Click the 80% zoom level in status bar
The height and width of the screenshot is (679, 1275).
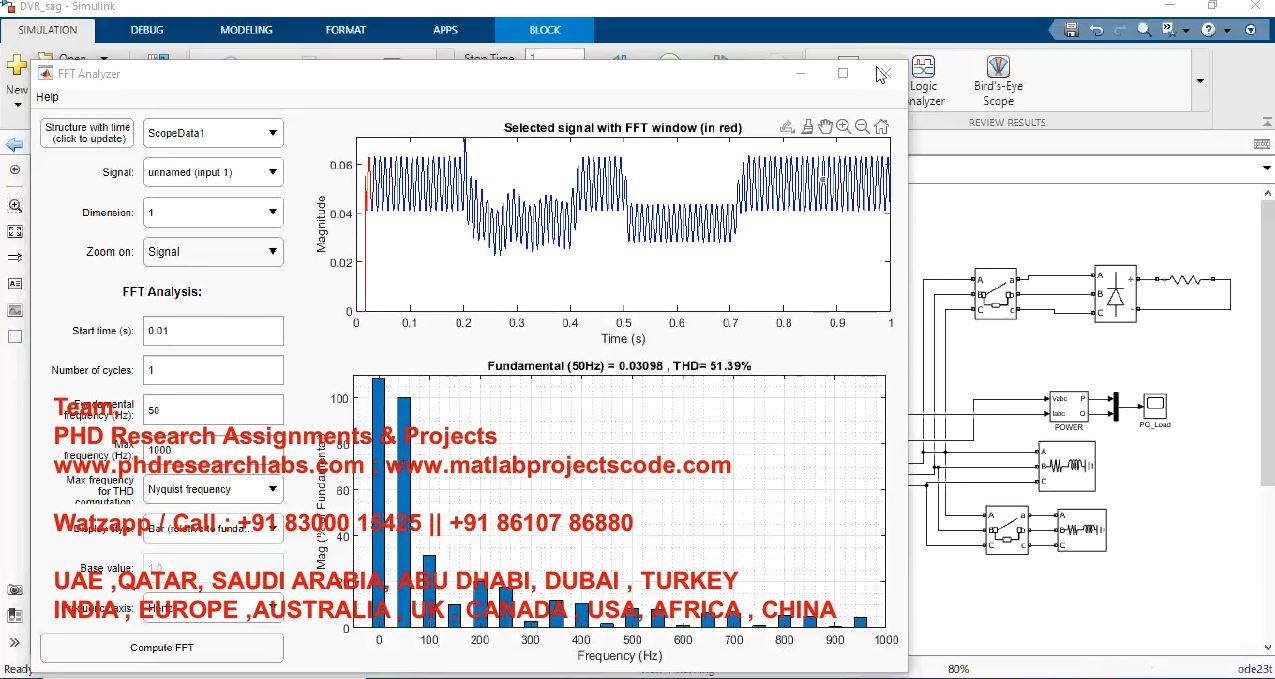point(959,669)
